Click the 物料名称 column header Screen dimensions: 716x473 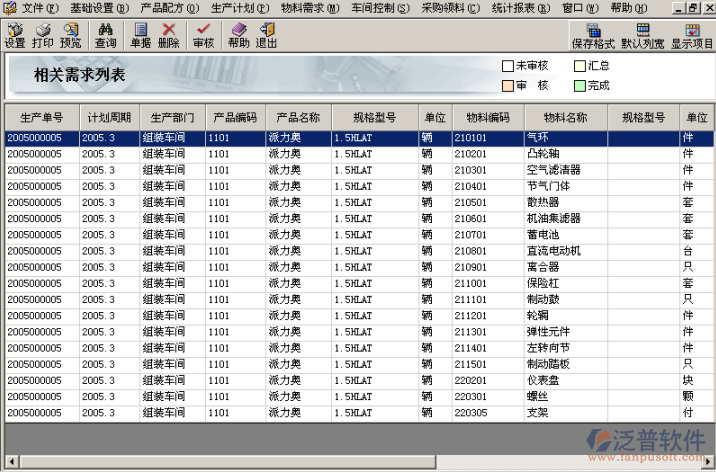(x=564, y=117)
